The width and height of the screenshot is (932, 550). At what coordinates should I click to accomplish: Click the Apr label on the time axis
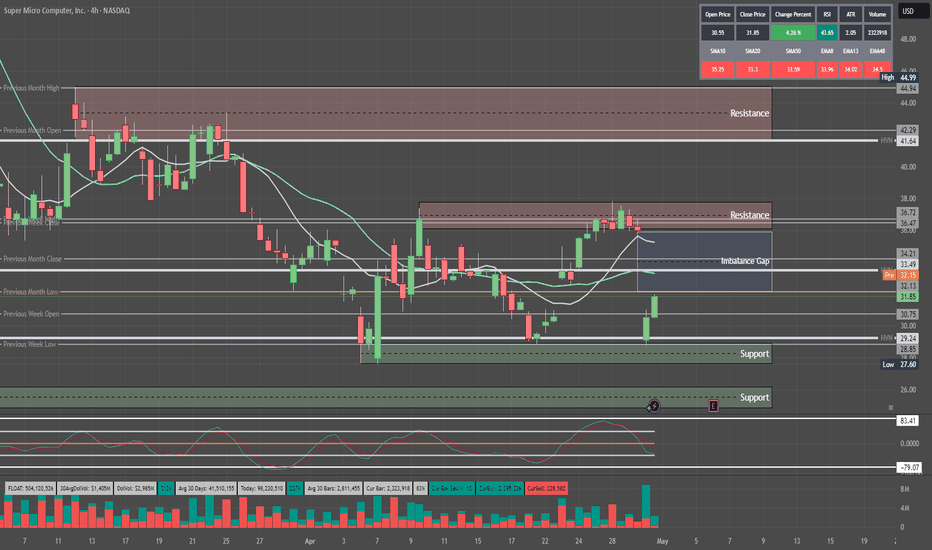pyautogui.click(x=310, y=540)
